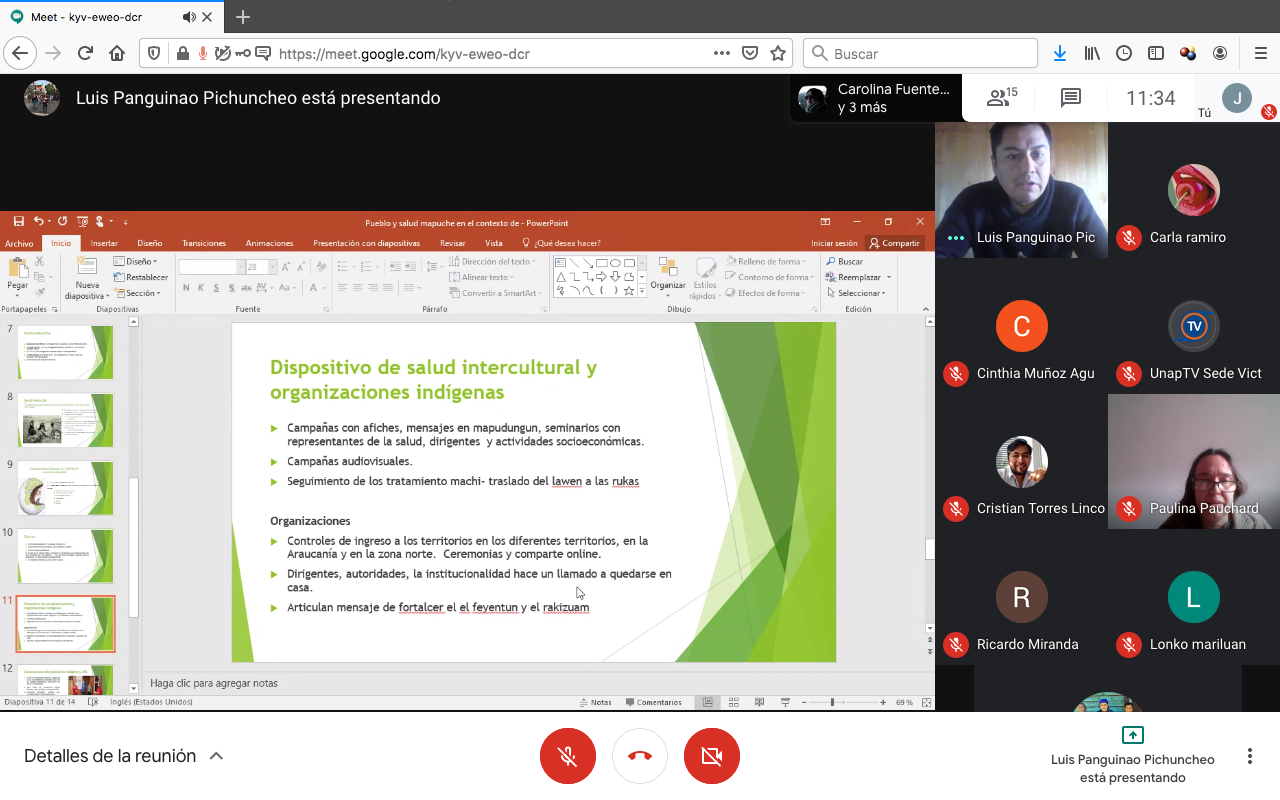Open page actions three-dot menu

click(721, 54)
